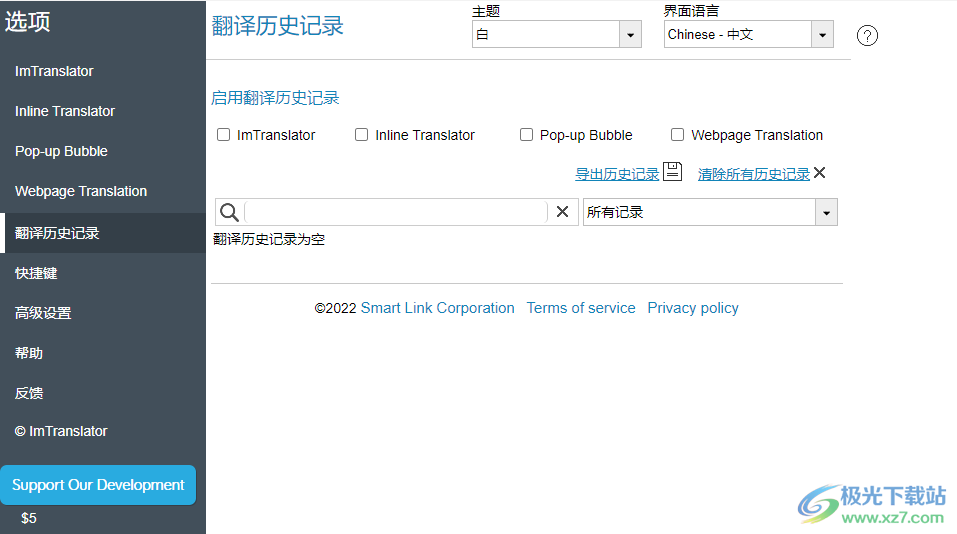The image size is (957, 534).
Task: Open Smart Link Corporation link
Action: point(438,308)
